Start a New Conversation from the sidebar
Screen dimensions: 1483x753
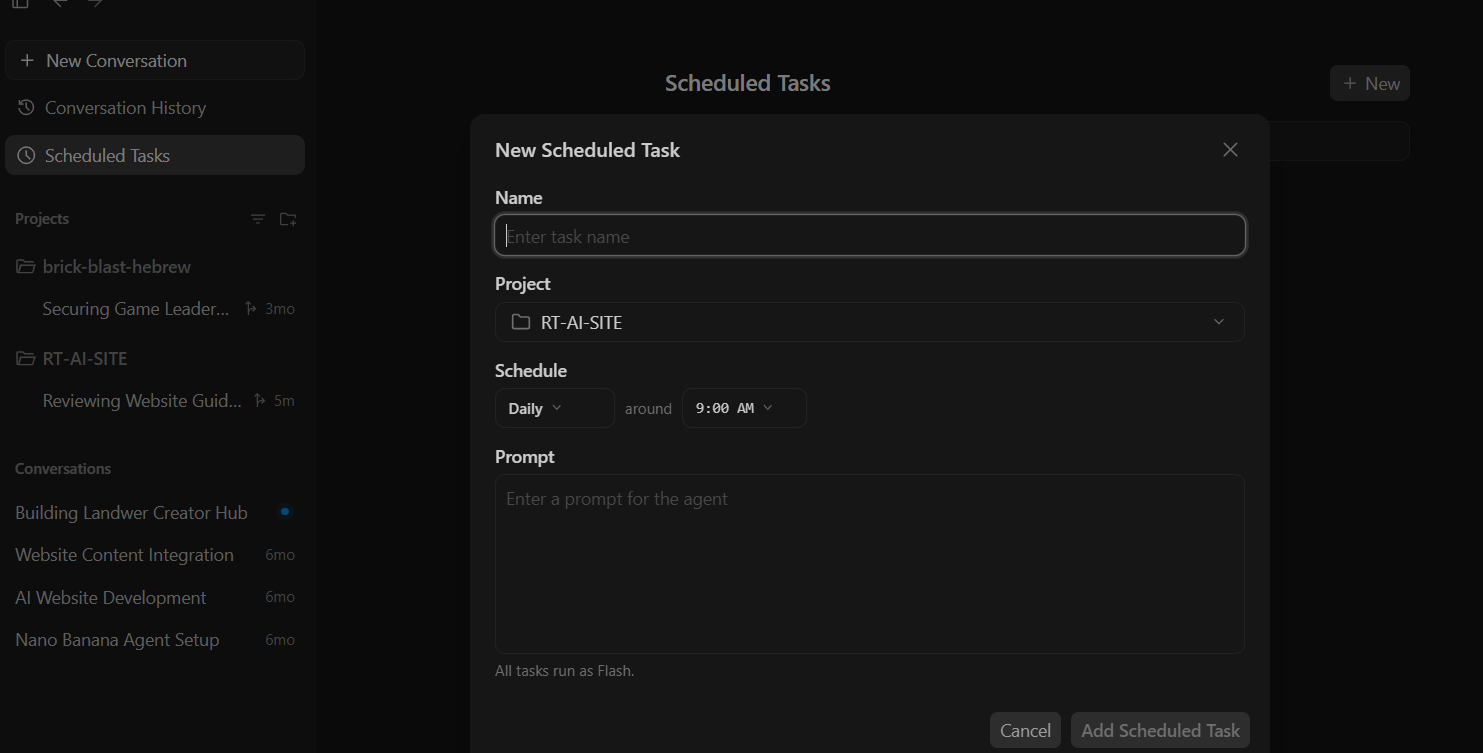[155, 60]
